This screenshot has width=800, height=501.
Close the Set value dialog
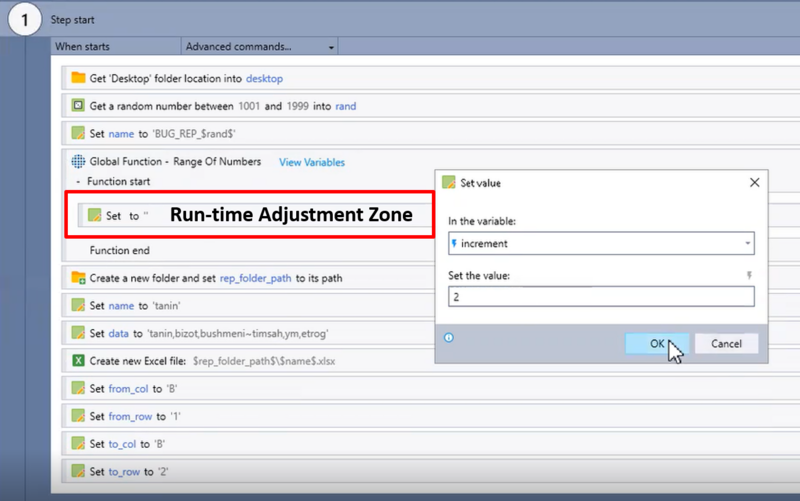coord(755,183)
